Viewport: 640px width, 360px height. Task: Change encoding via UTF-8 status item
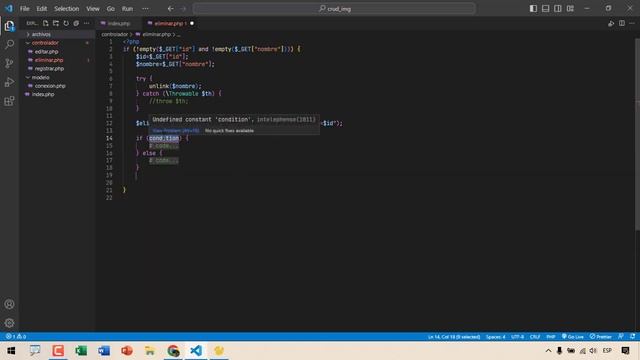(517, 337)
